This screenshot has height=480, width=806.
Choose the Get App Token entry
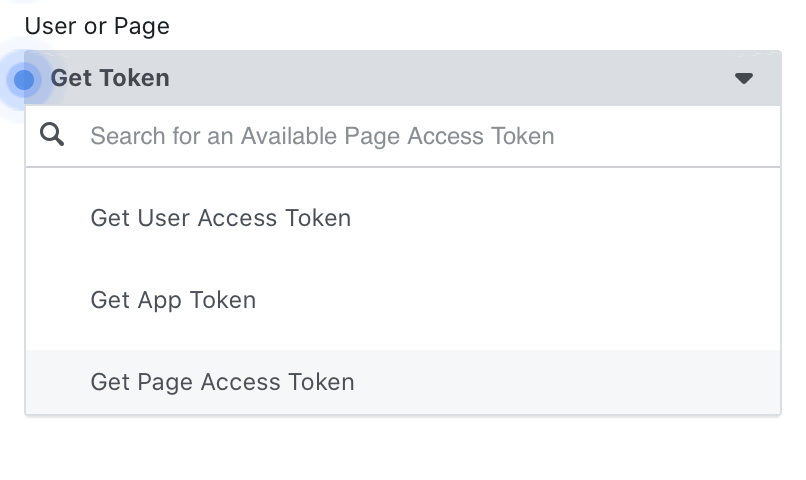(403, 300)
